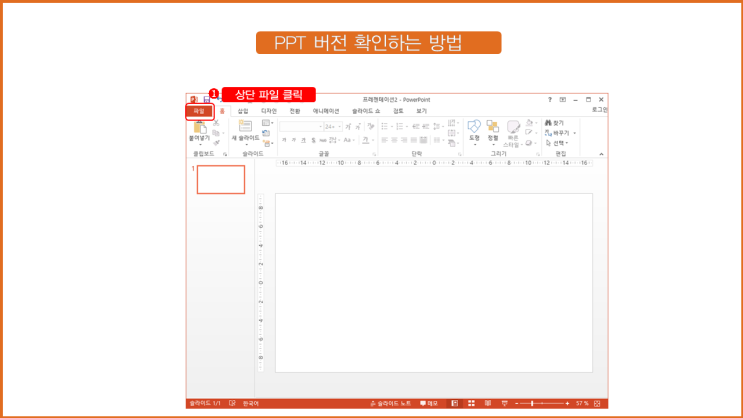Image resolution: width=743 pixels, height=418 pixels.
Task: Open the 파일 (File) tab
Action: (199, 111)
